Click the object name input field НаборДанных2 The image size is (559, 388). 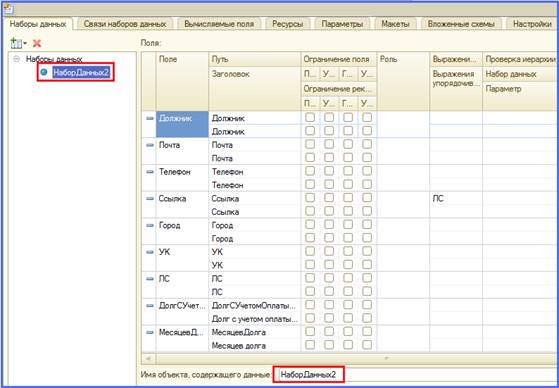tap(416, 375)
